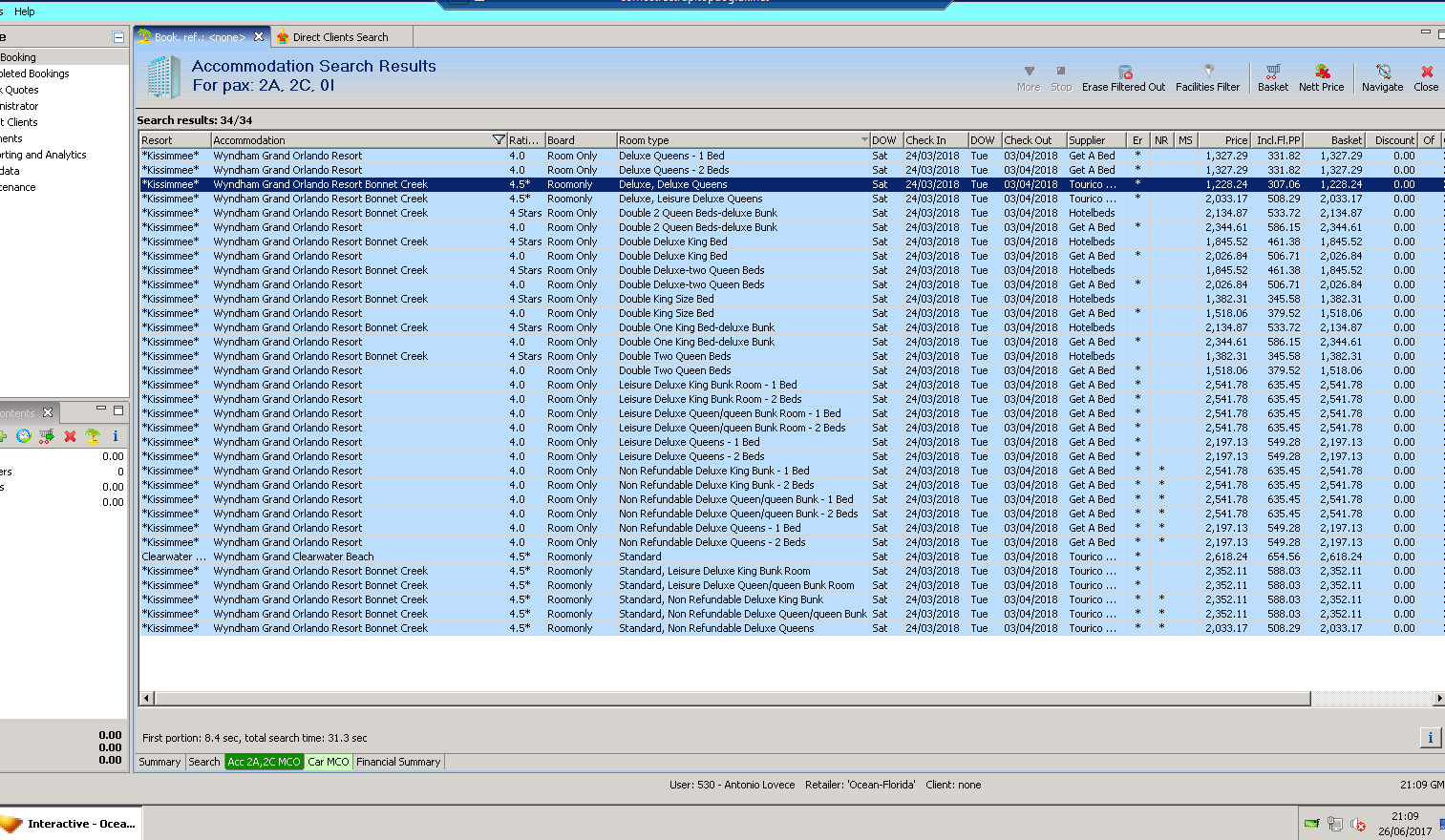Screen dimensions: 1445x840
Task: Select the 'Standard, Non Refundable Deluxe Queens' row
Action: point(792,628)
